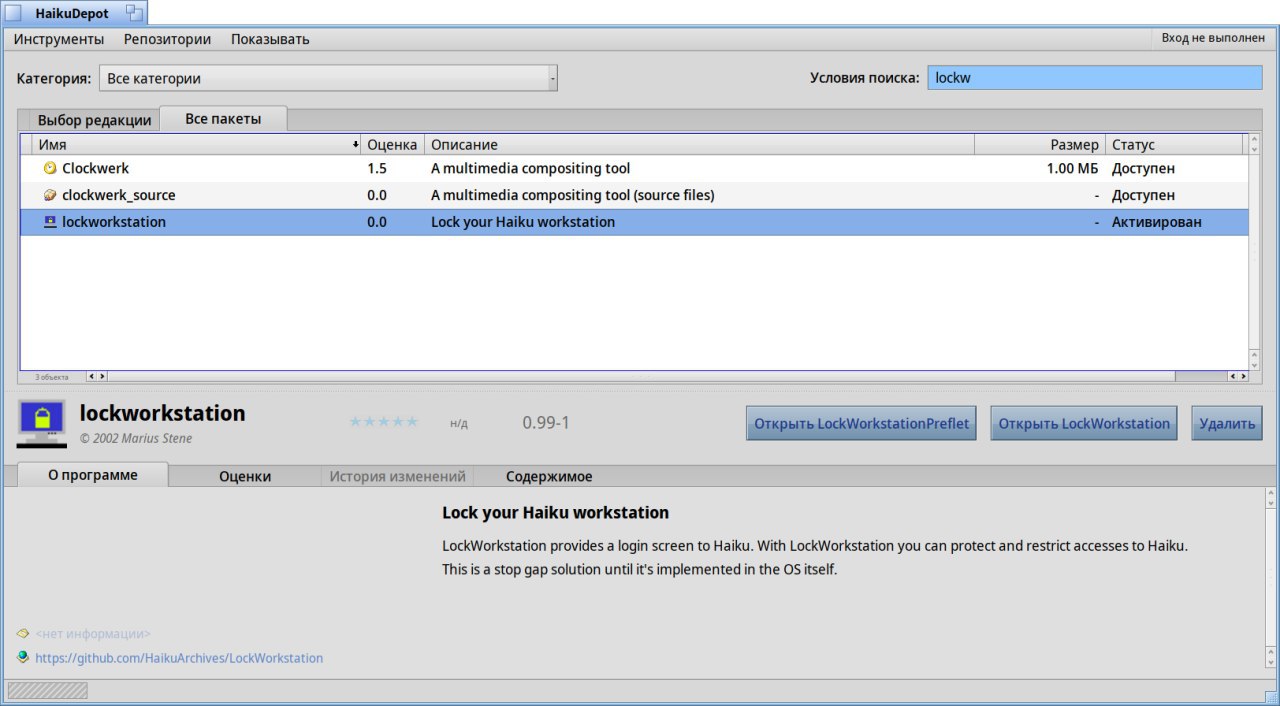Click the version 0.99-1 text
The width and height of the screenshot is (1280, 706).
click(x=546, y=422)
